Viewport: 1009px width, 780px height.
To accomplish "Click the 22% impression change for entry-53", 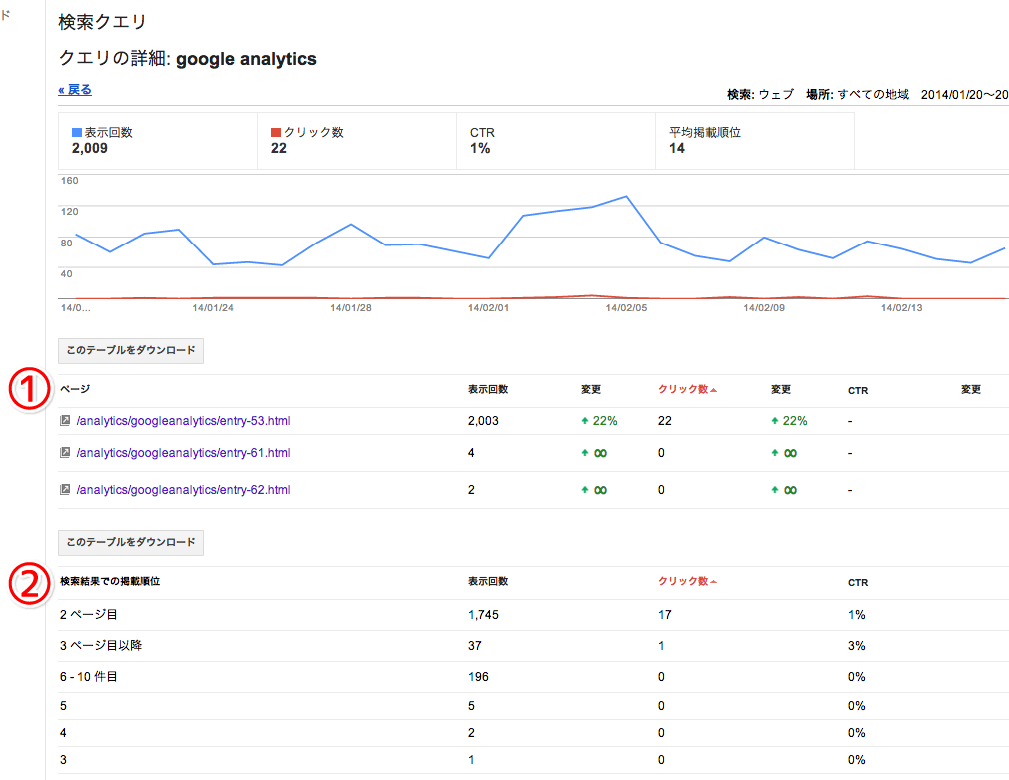I will [599, 421].
